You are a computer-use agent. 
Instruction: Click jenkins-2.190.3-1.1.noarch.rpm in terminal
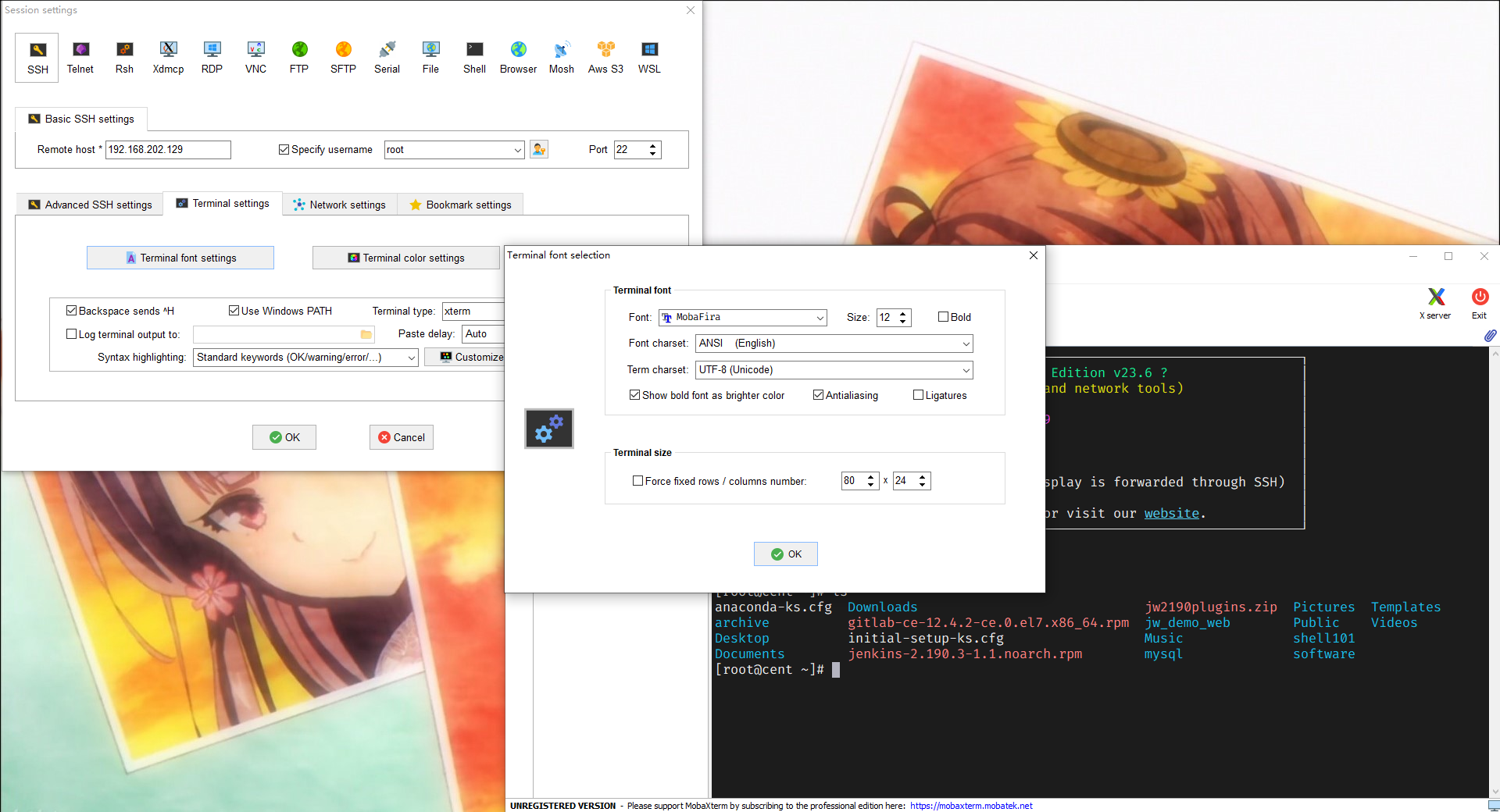965,654
